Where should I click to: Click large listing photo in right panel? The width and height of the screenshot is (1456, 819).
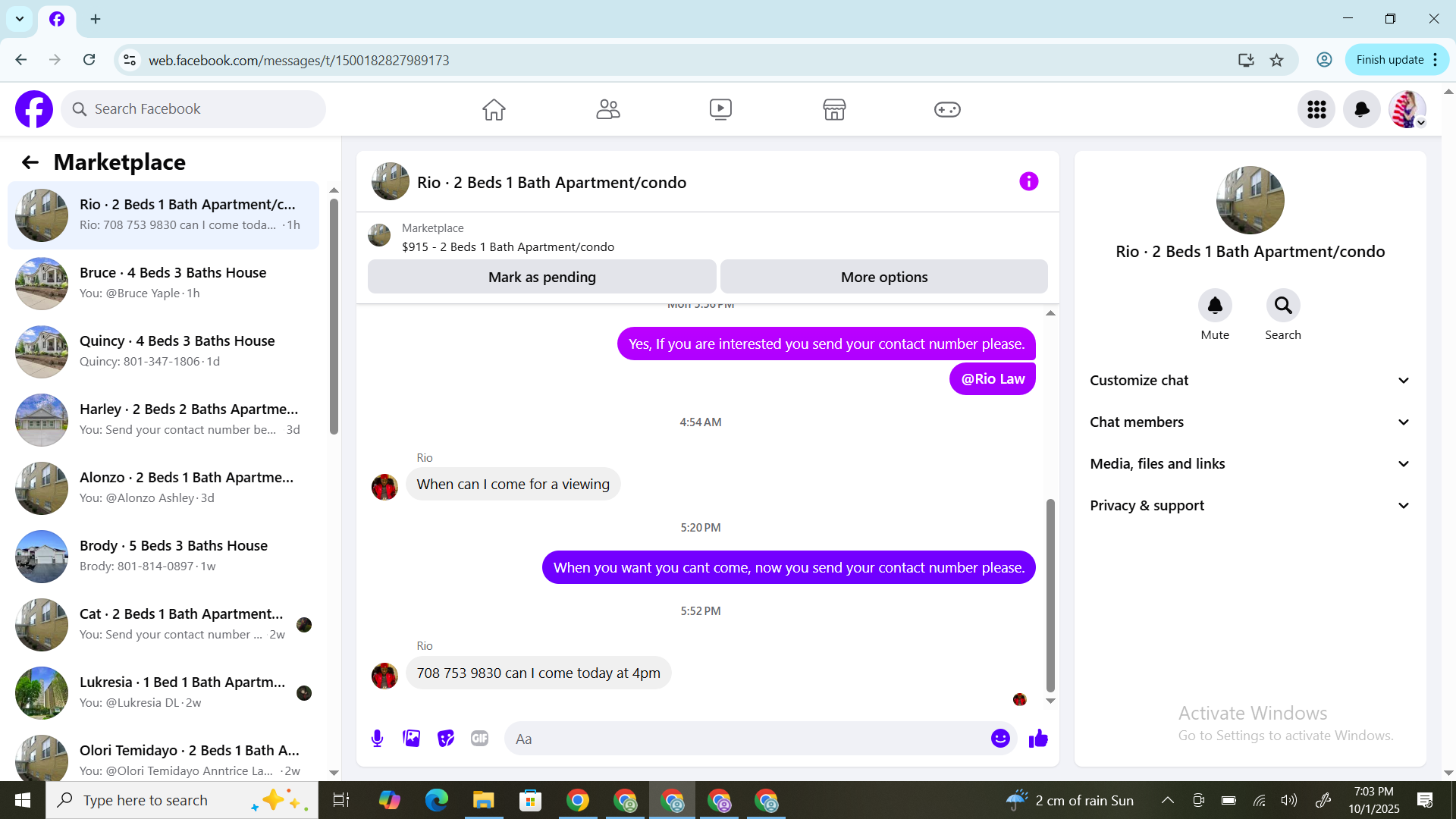[x=1250, y=200]
